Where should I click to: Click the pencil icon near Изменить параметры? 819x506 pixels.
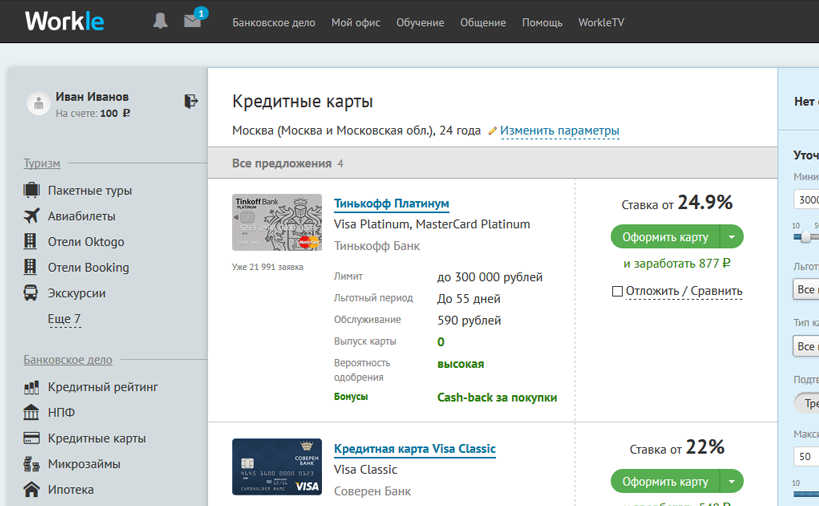492,131
